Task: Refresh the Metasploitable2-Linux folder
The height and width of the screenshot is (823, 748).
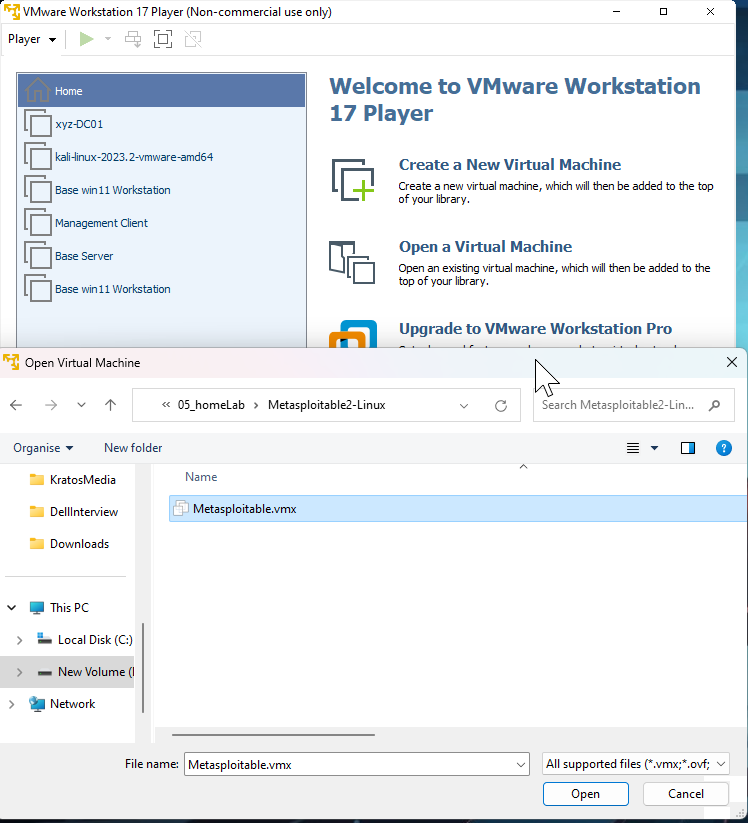Action: pyautogui.click(x=501, y=405)
